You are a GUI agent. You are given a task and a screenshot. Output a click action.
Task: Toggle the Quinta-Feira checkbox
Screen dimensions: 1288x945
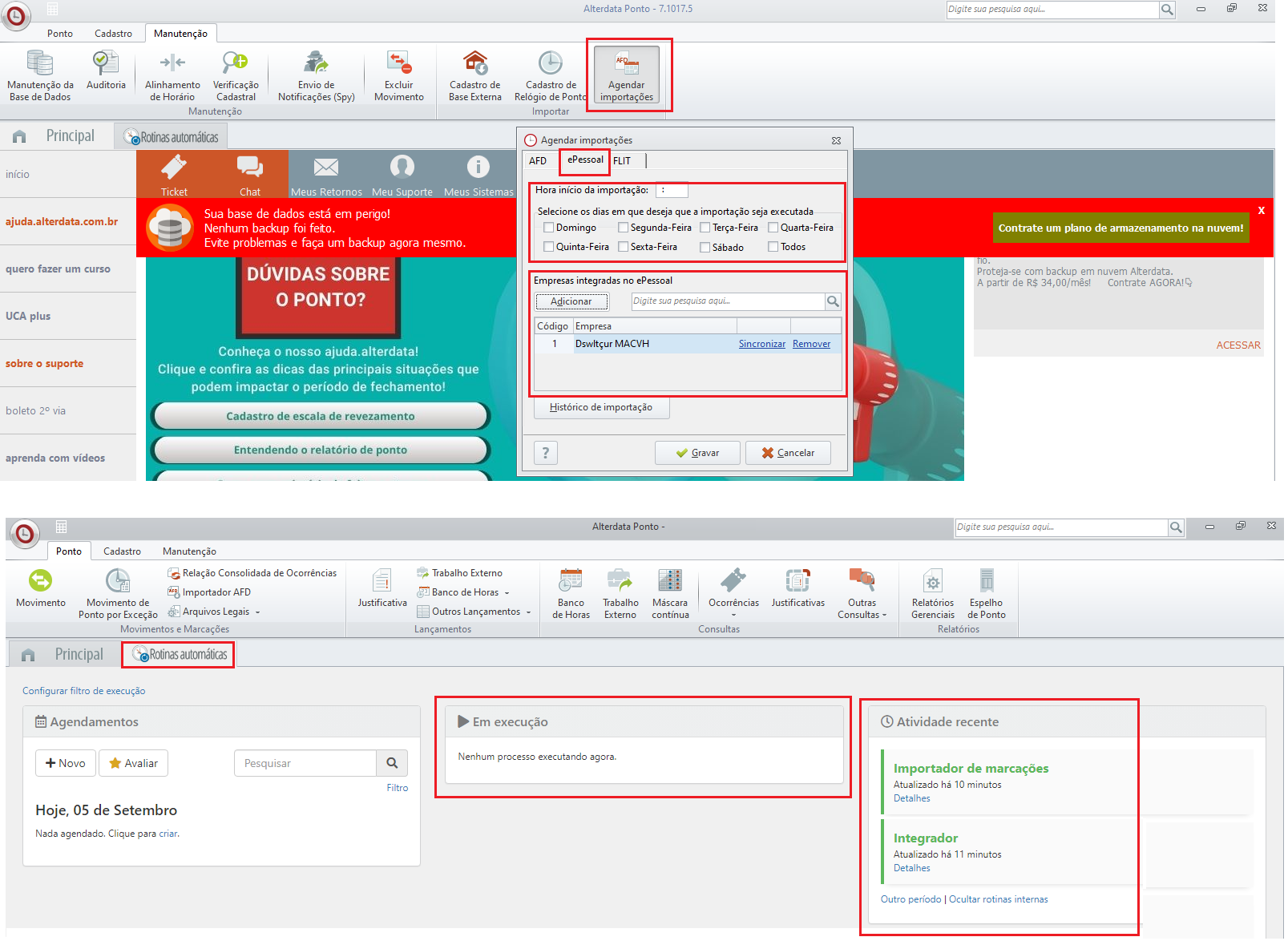[549, 247]
